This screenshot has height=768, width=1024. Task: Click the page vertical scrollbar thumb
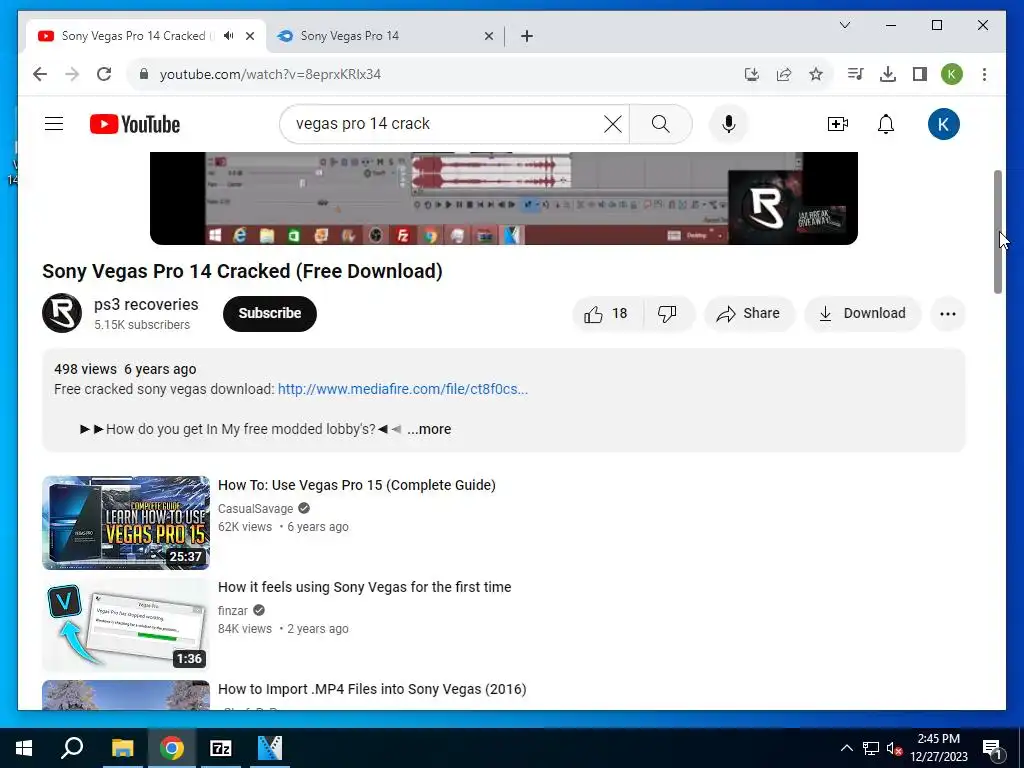(998, 232)
